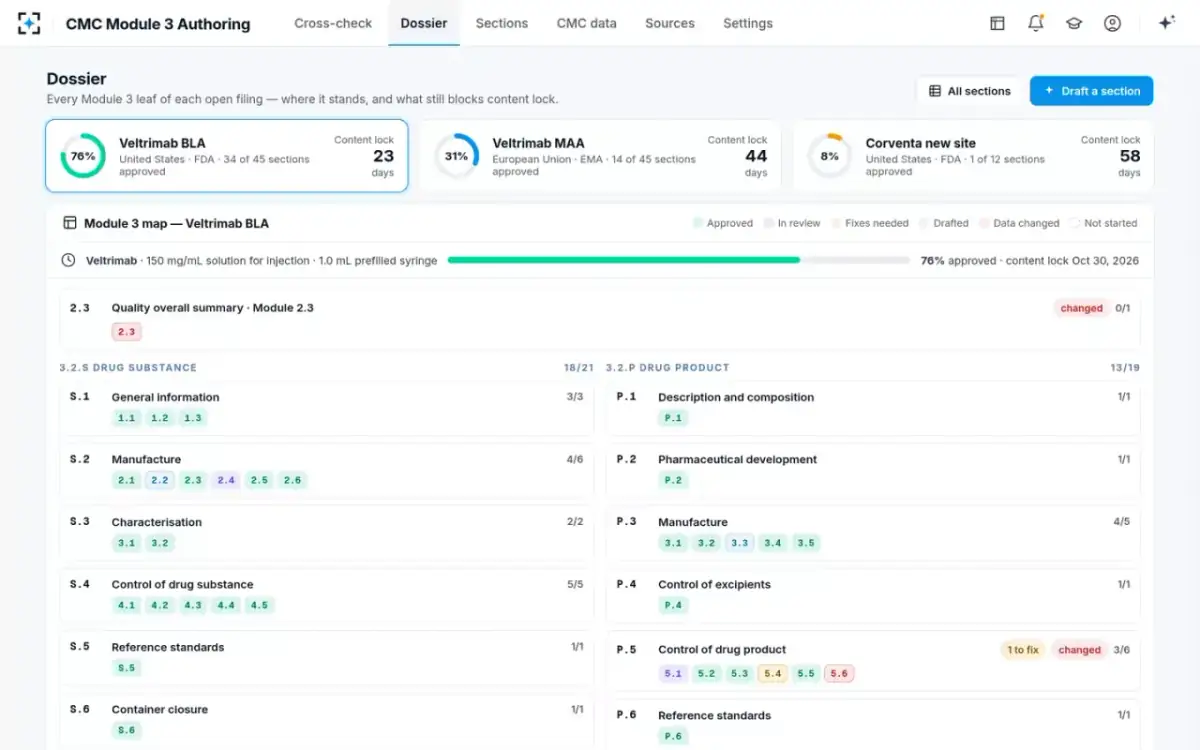This screenshot has height=750, width=1200.
Task: Click the 8% ring on Corventa new site
Action: click(x=829, y=156)
